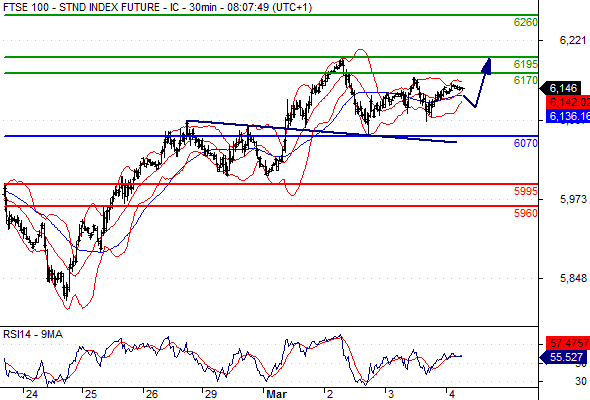Viewport: 590px width, 400px height.
Task: Select the red 6,142.02 price tag
Action: click(x=568, y=102)
